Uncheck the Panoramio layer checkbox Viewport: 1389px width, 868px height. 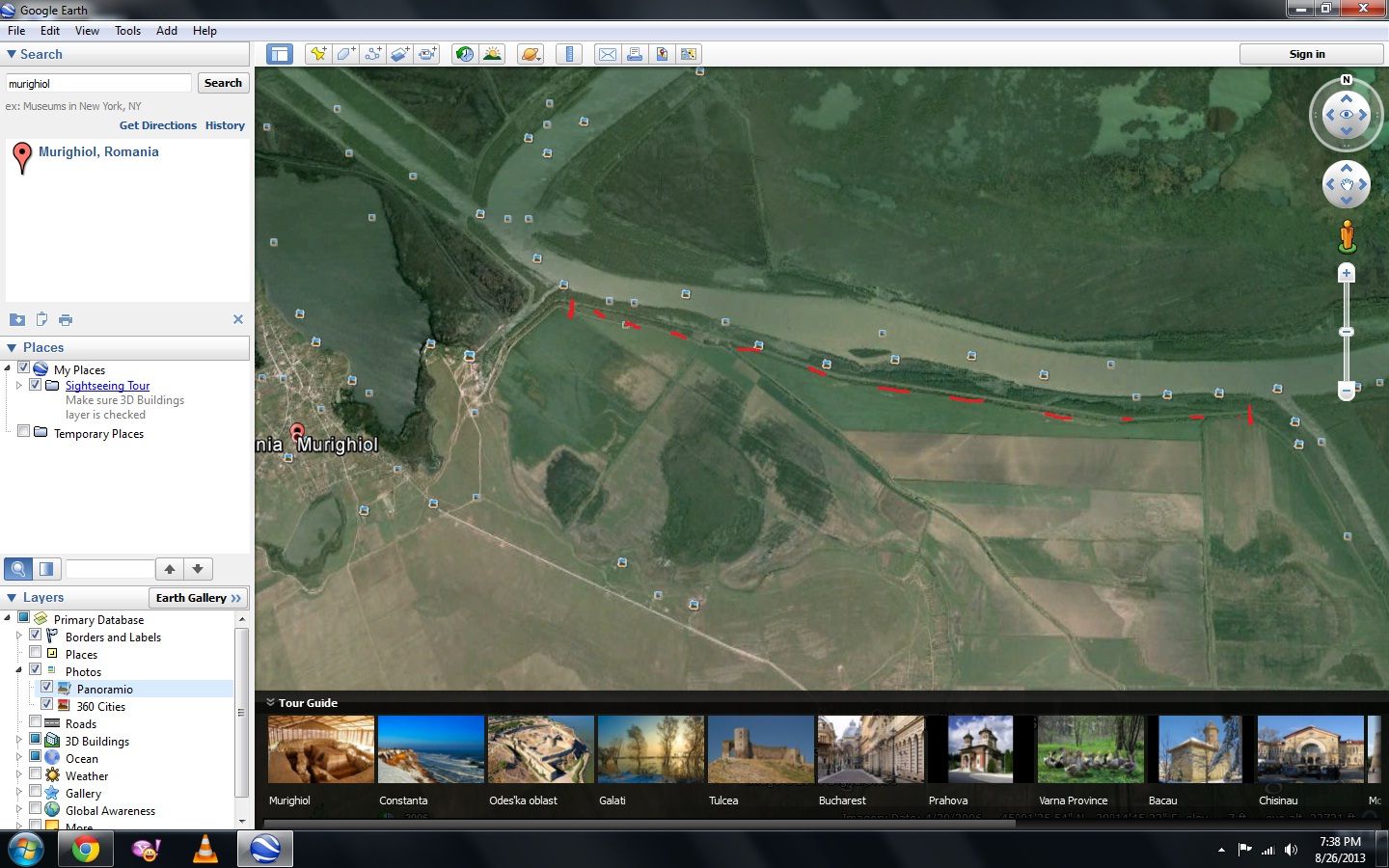(46, 689)
